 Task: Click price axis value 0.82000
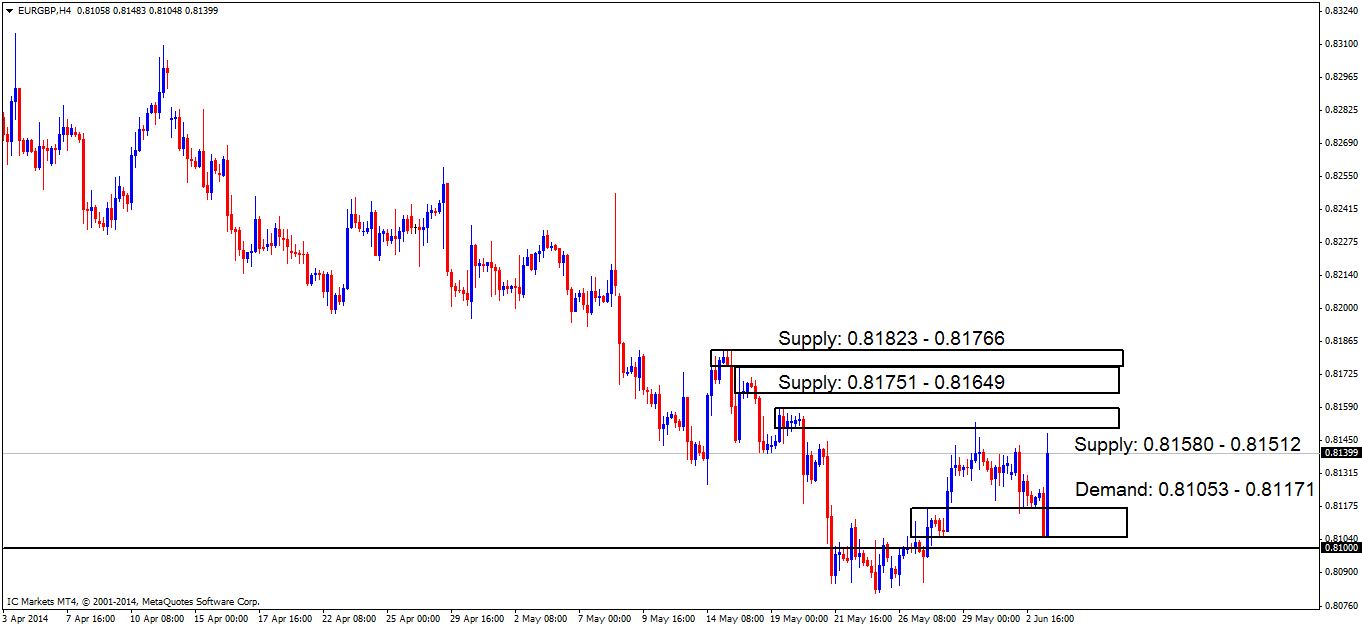(x=1340, y=308)
